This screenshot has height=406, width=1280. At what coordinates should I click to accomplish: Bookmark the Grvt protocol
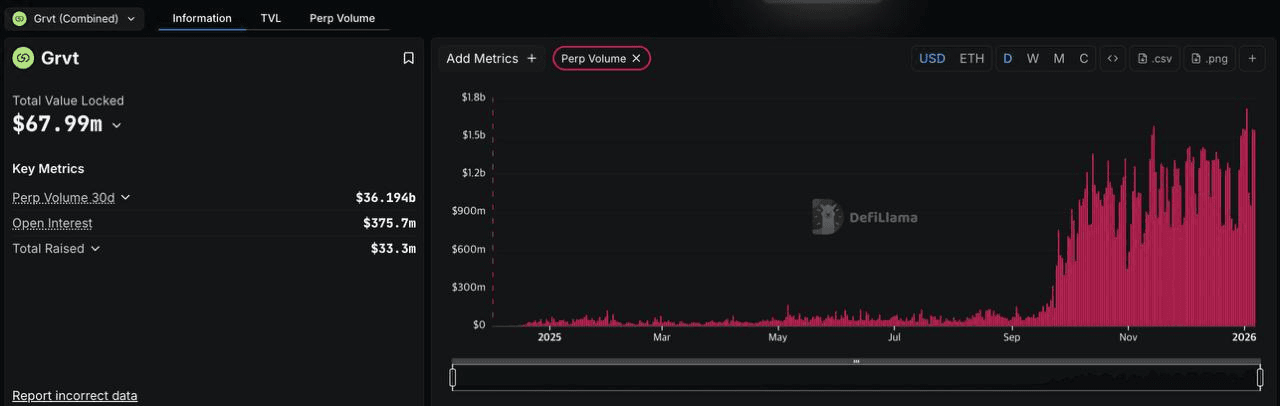click(408, 58)
